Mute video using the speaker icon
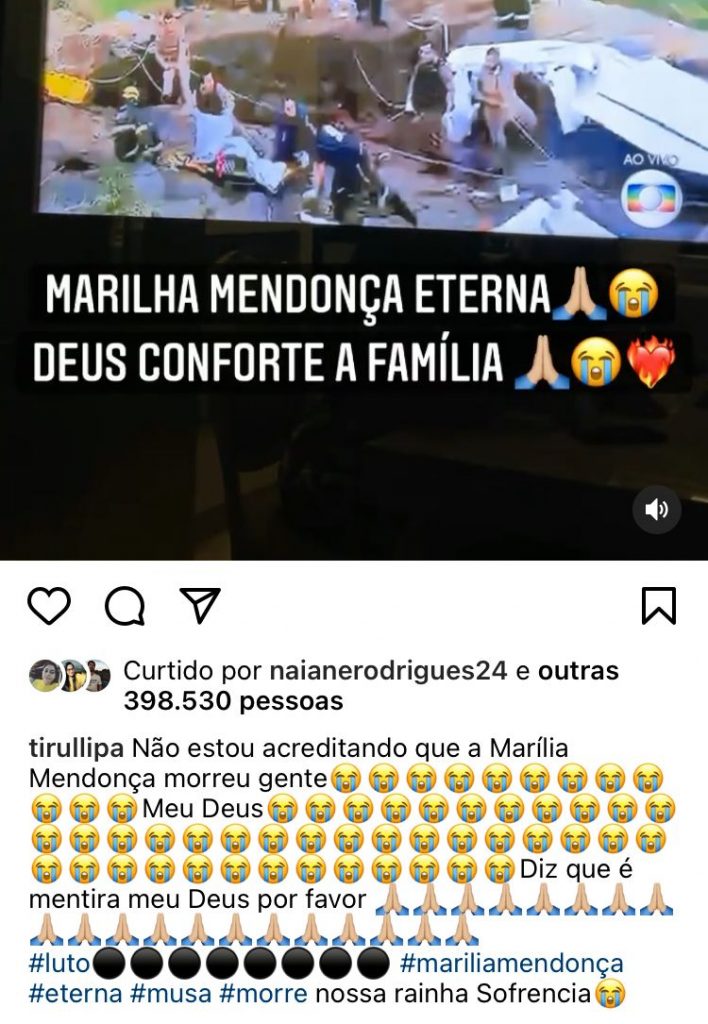Image resolution: width=708 pixels, height=1024 pixels. (x=656, y=509)
